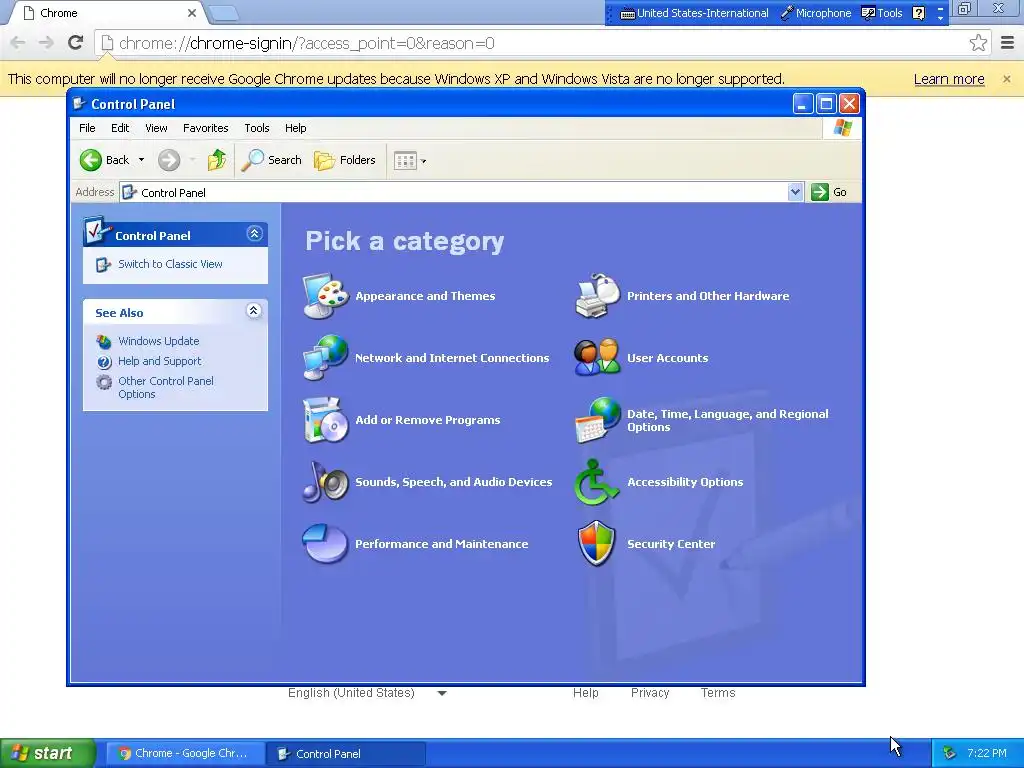Reload the Chrome page
Viewport: 1024px width, 768px height.
pos(75,43)
